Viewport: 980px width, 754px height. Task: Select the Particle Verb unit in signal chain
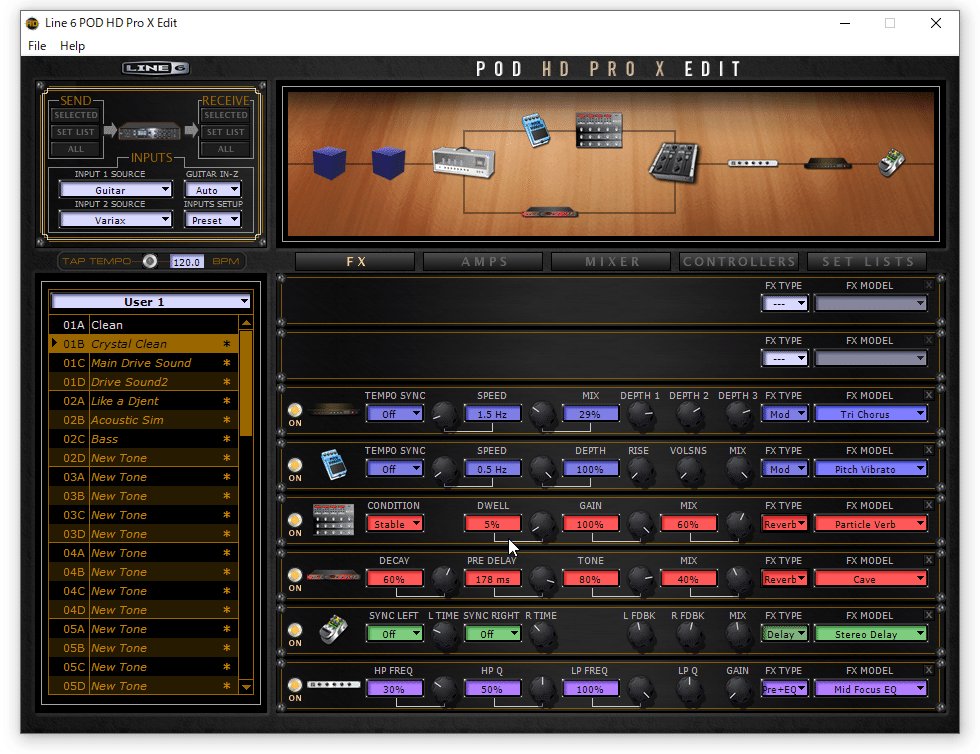point(599,130)
